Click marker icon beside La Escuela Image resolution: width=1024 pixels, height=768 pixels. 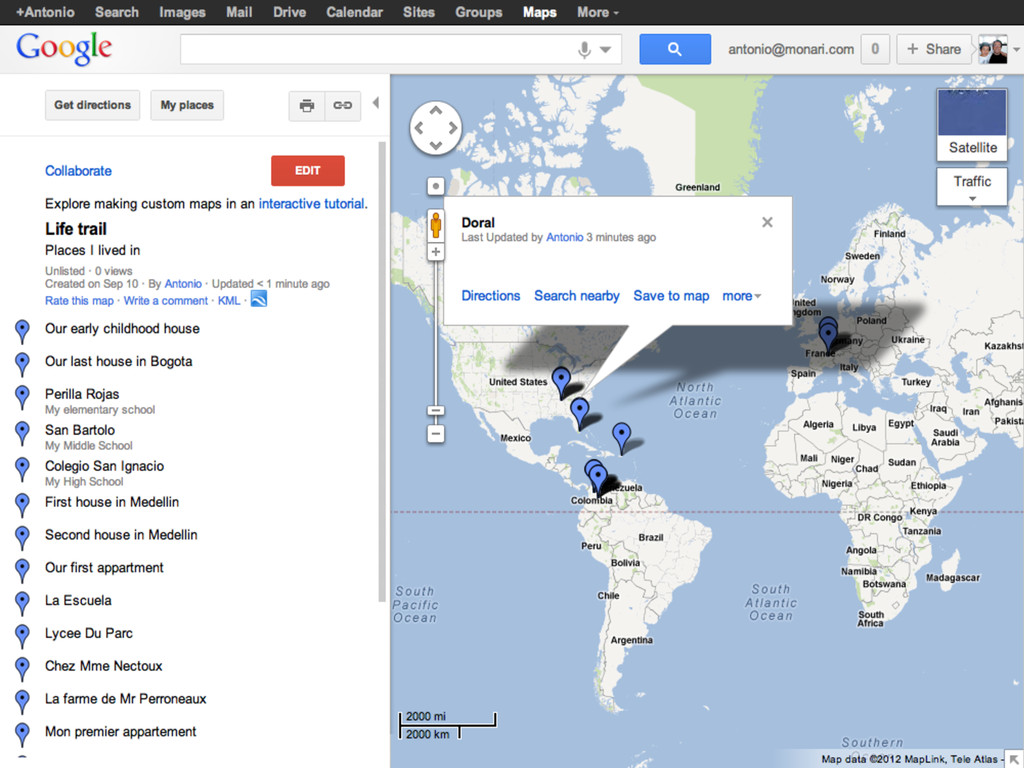tap(22, 603)
